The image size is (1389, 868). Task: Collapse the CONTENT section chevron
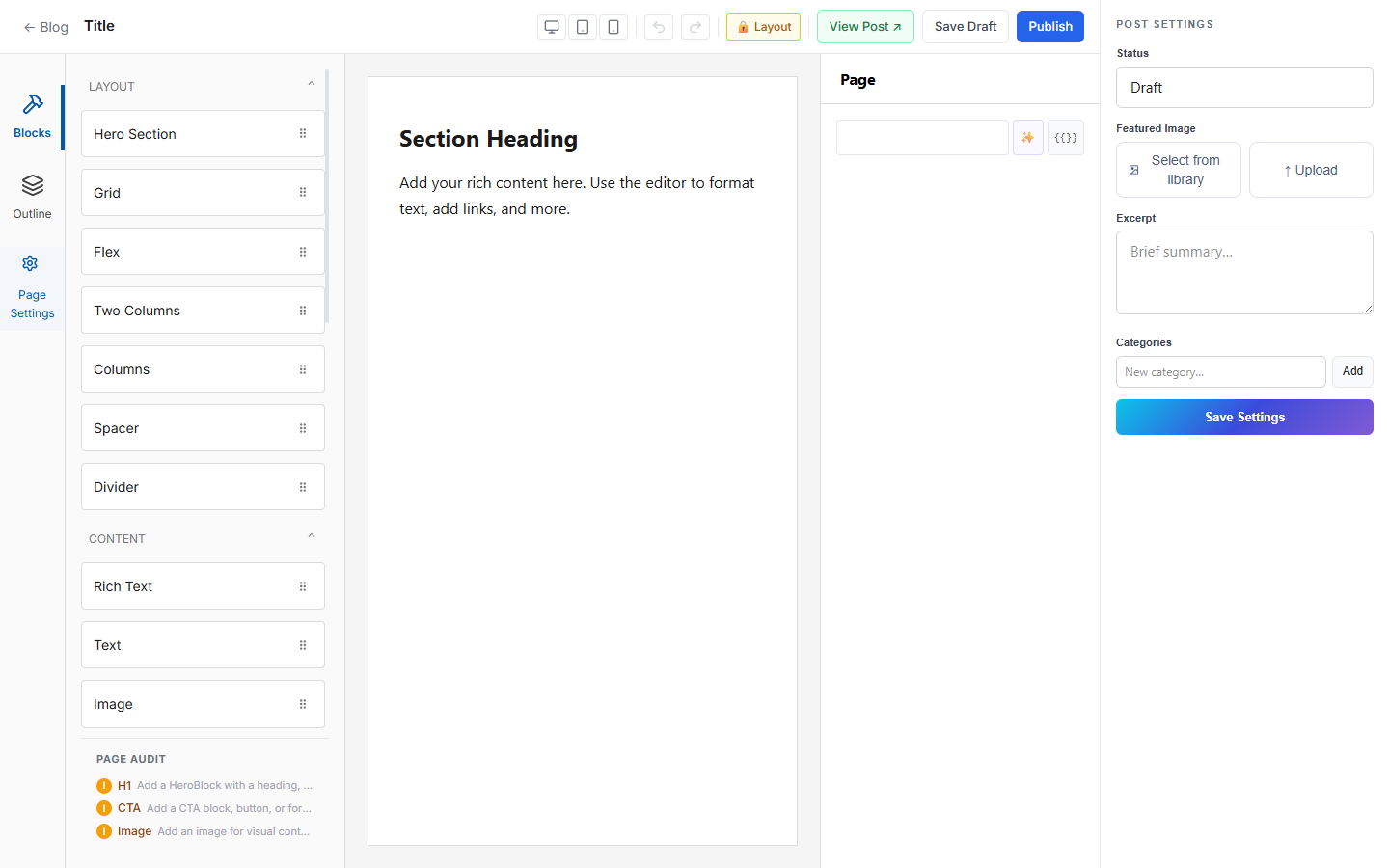pyautogui.click(x=312, y=536)
